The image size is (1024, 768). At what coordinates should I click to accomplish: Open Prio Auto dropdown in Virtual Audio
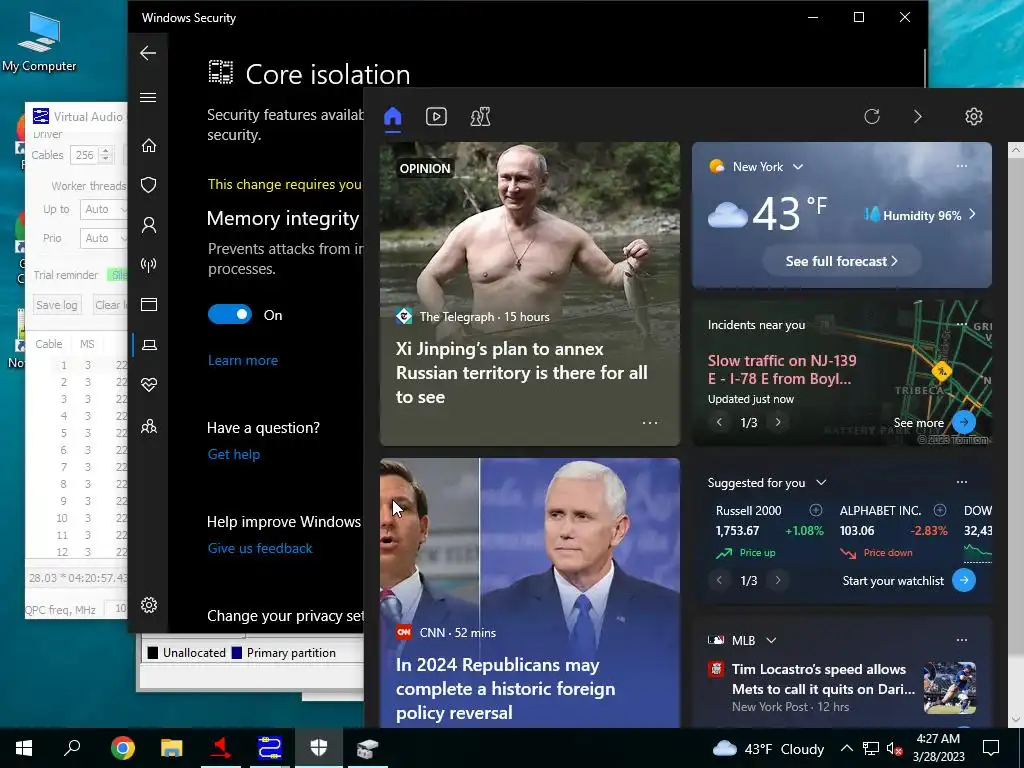(x=103, y=238)
